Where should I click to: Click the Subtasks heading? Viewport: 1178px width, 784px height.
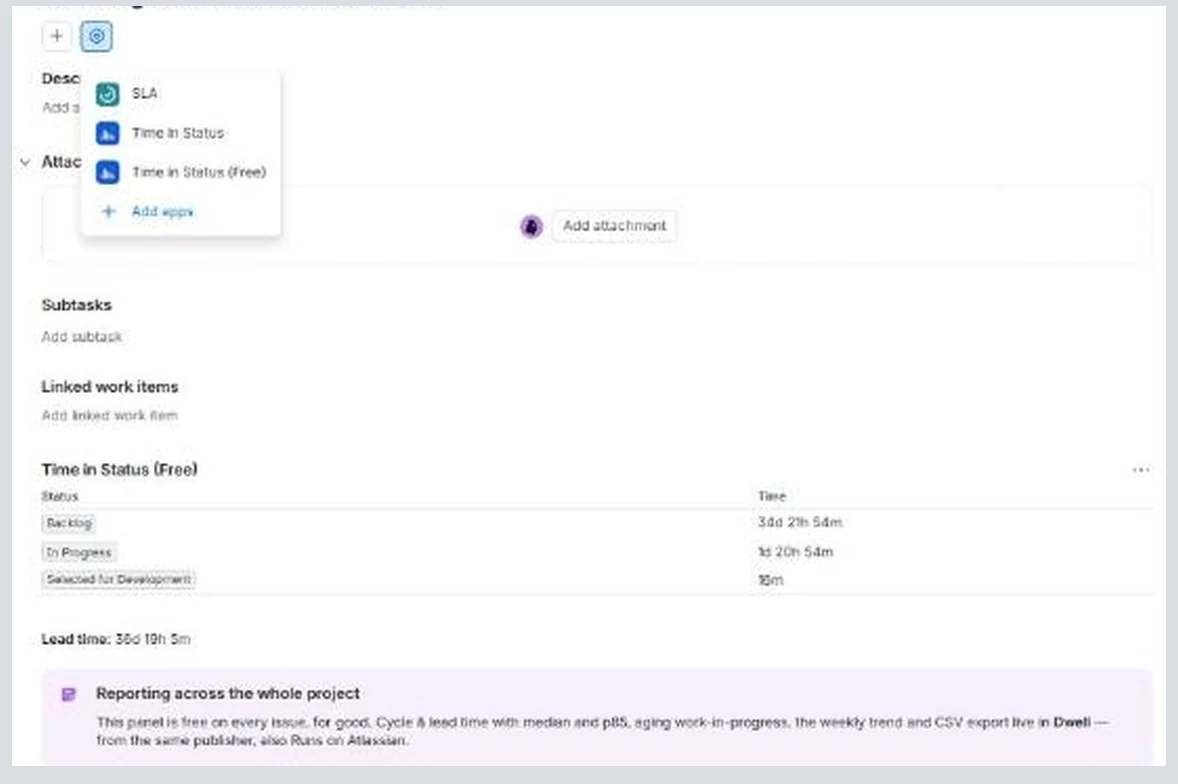point(77,305)
